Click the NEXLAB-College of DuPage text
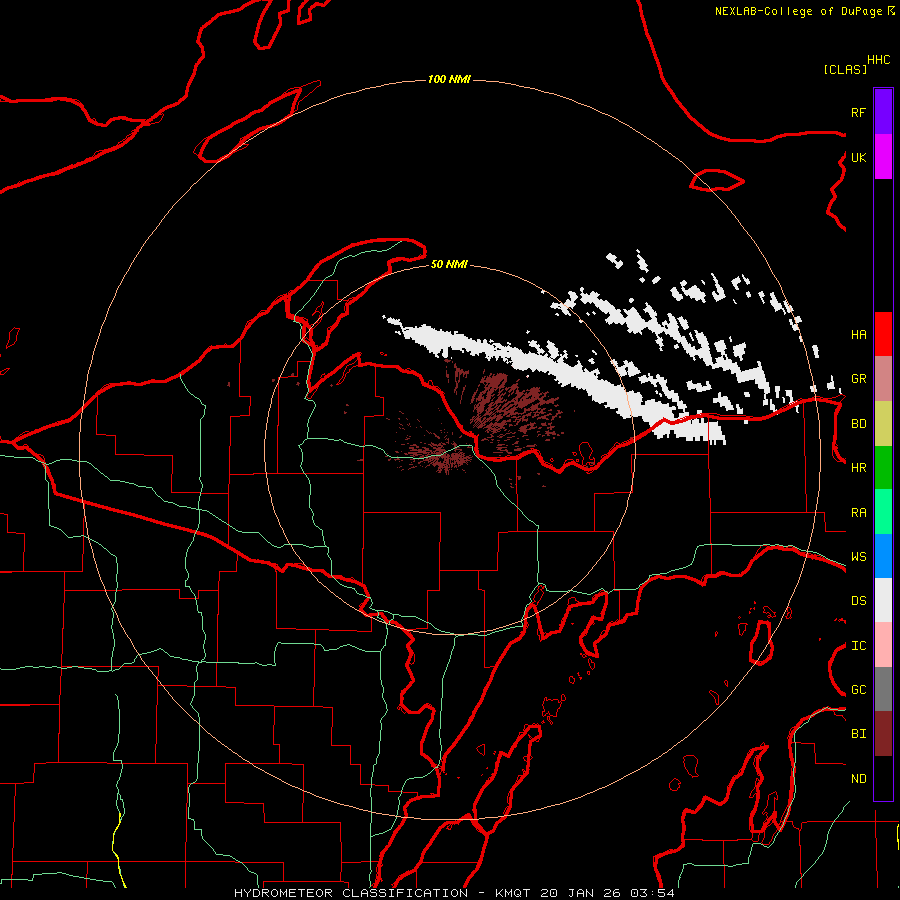 tap(800, 11)
